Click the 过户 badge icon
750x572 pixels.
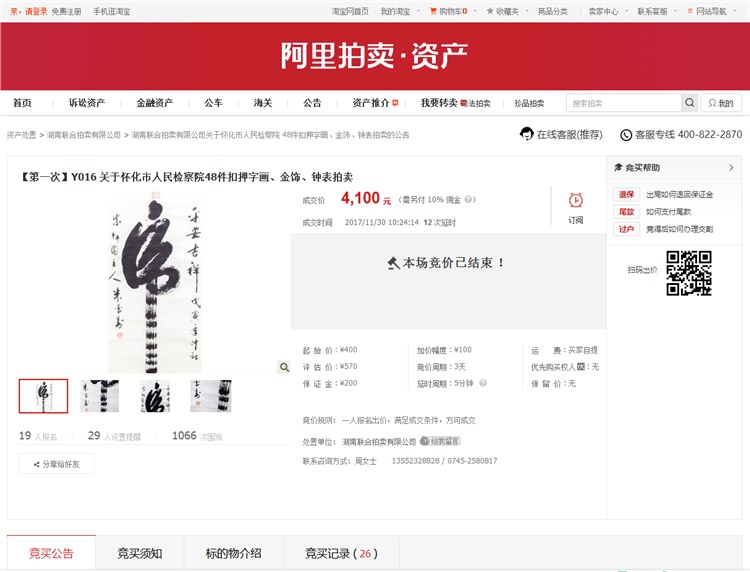626,229
